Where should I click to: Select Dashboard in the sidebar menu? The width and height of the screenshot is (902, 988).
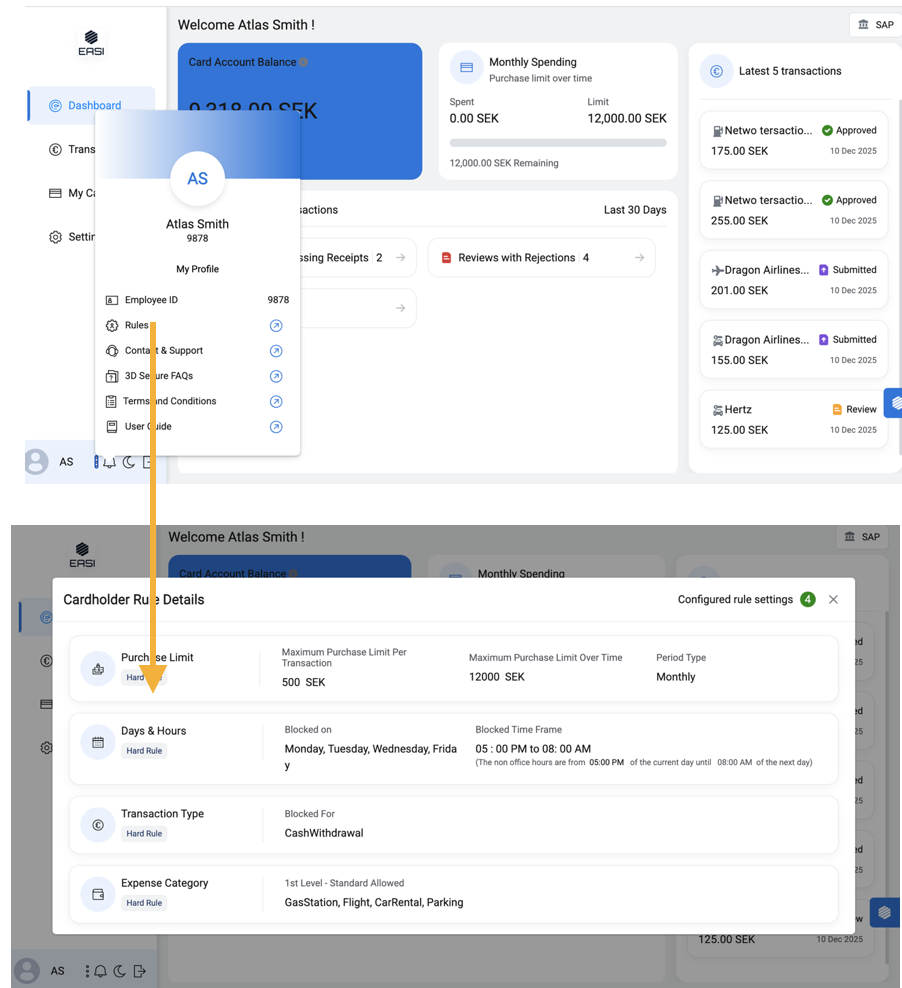coord(93,105)
